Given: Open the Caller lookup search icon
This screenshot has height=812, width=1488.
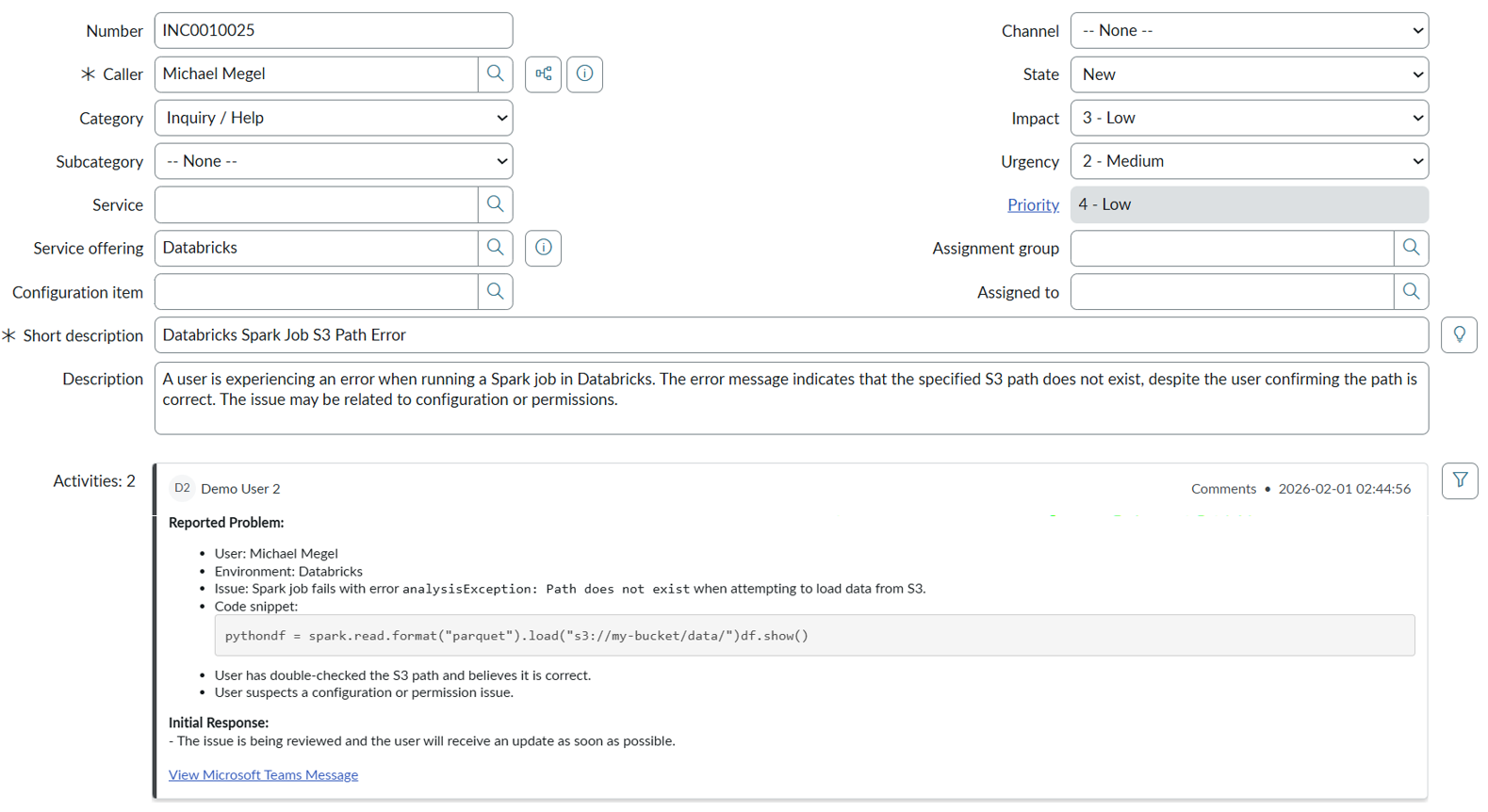Looking at the screenshot, I should 495,73.
